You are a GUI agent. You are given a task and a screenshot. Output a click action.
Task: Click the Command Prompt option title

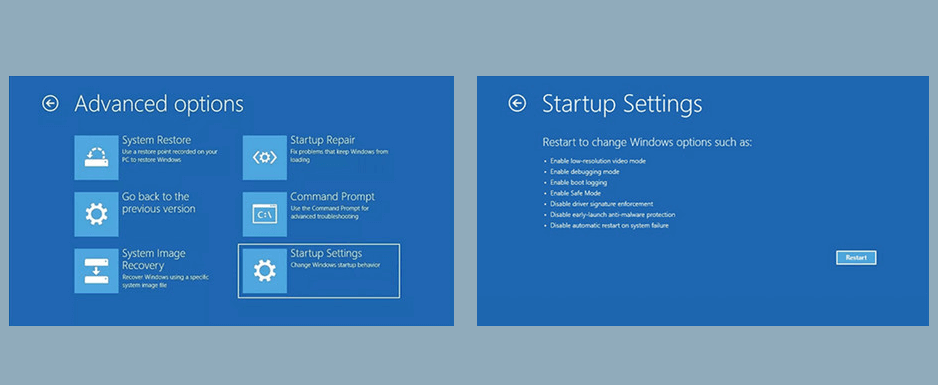pyautogui.click(x=333, y=197)
